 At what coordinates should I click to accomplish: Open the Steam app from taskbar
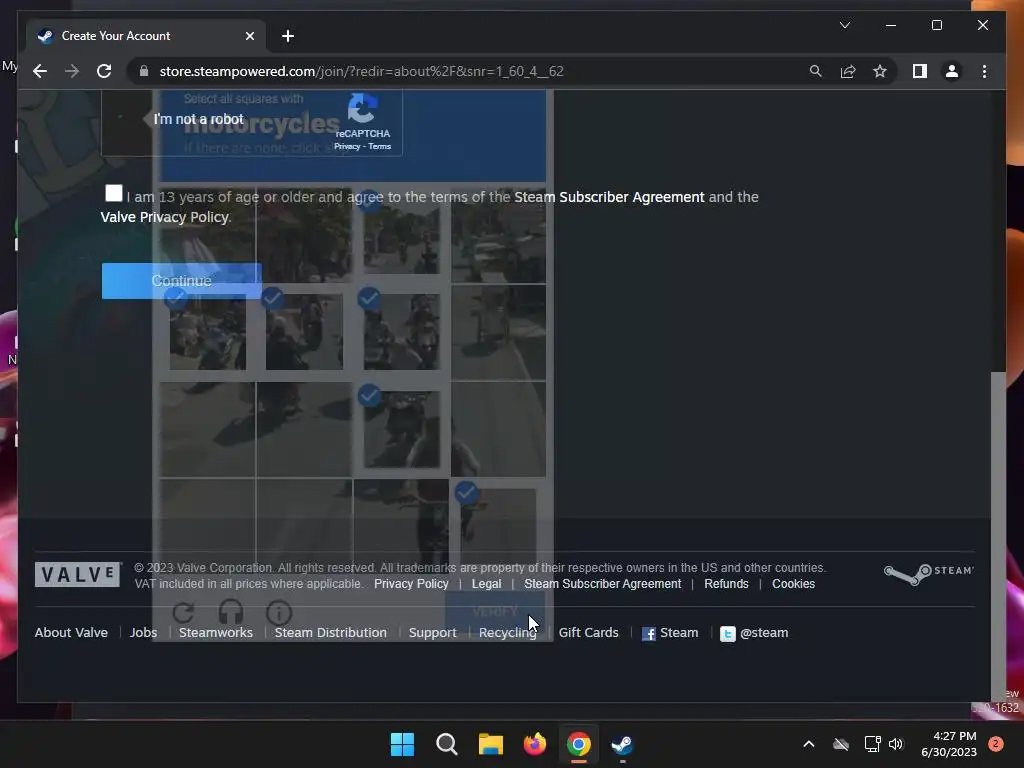click(x=622, y=744)
